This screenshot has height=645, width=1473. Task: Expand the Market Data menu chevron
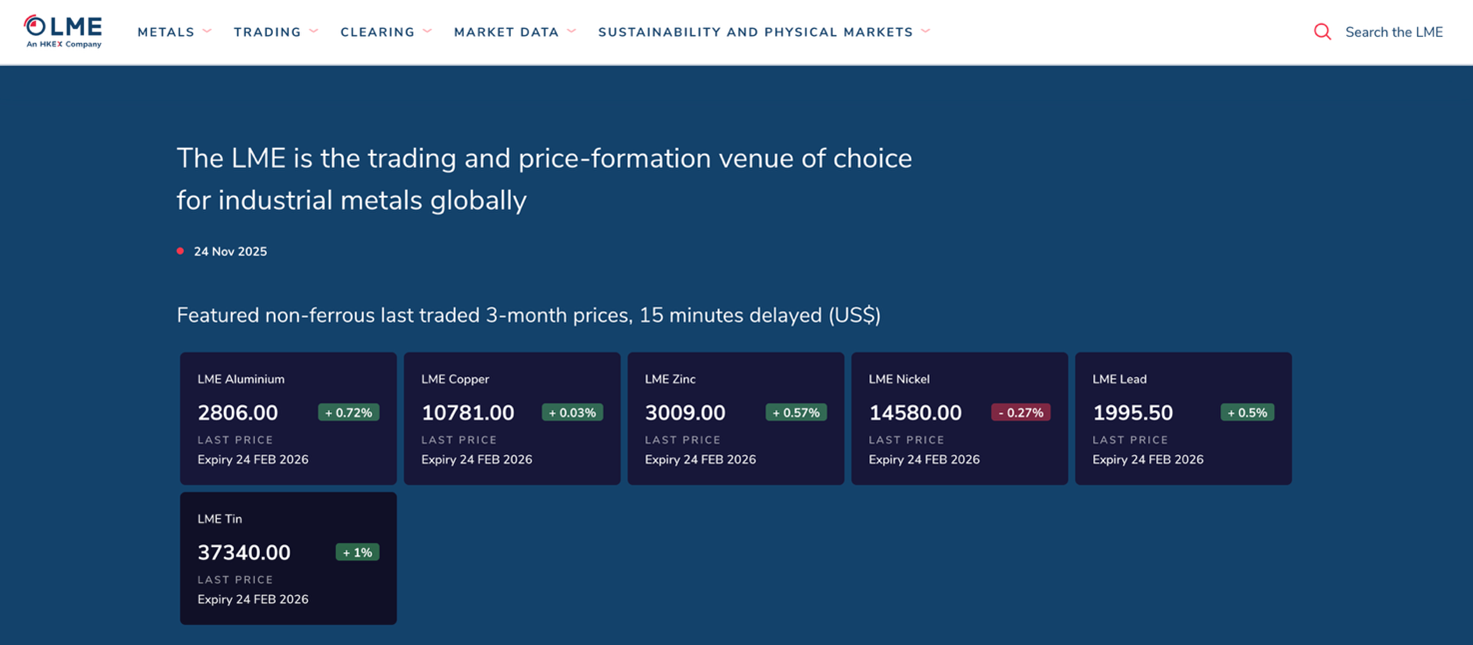pos(572,31)
